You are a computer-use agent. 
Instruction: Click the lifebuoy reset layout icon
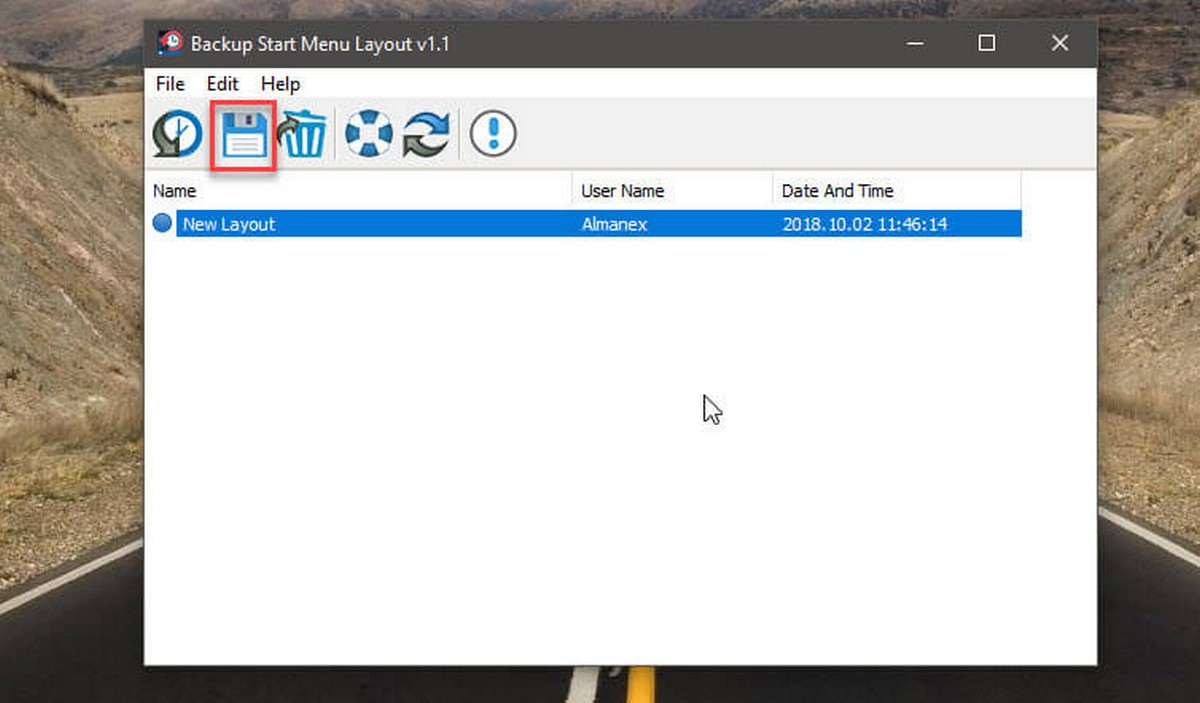point(369,134)
